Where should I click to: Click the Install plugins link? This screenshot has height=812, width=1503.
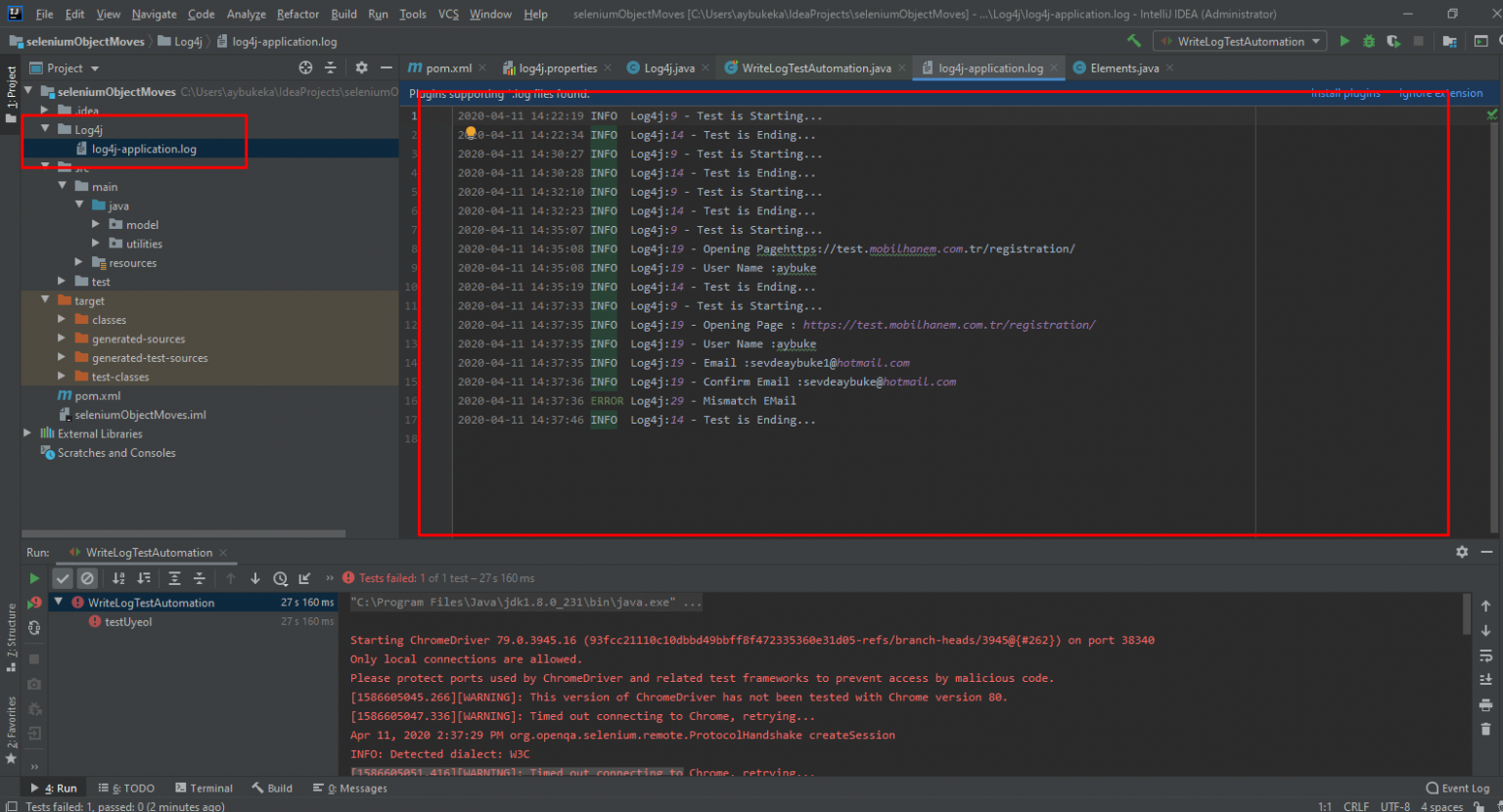point(1345,93)
